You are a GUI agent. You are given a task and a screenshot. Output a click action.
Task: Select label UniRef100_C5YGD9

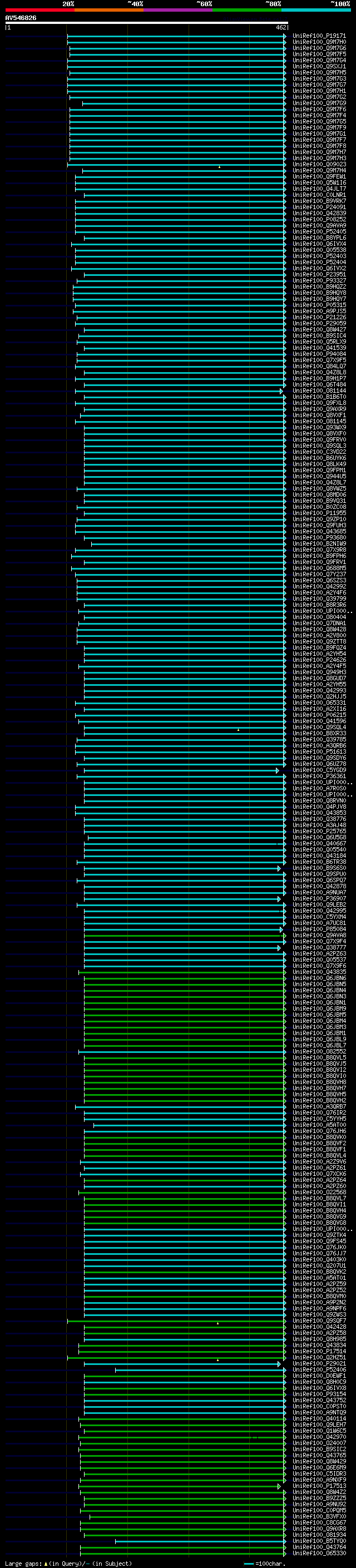[319, 770]
